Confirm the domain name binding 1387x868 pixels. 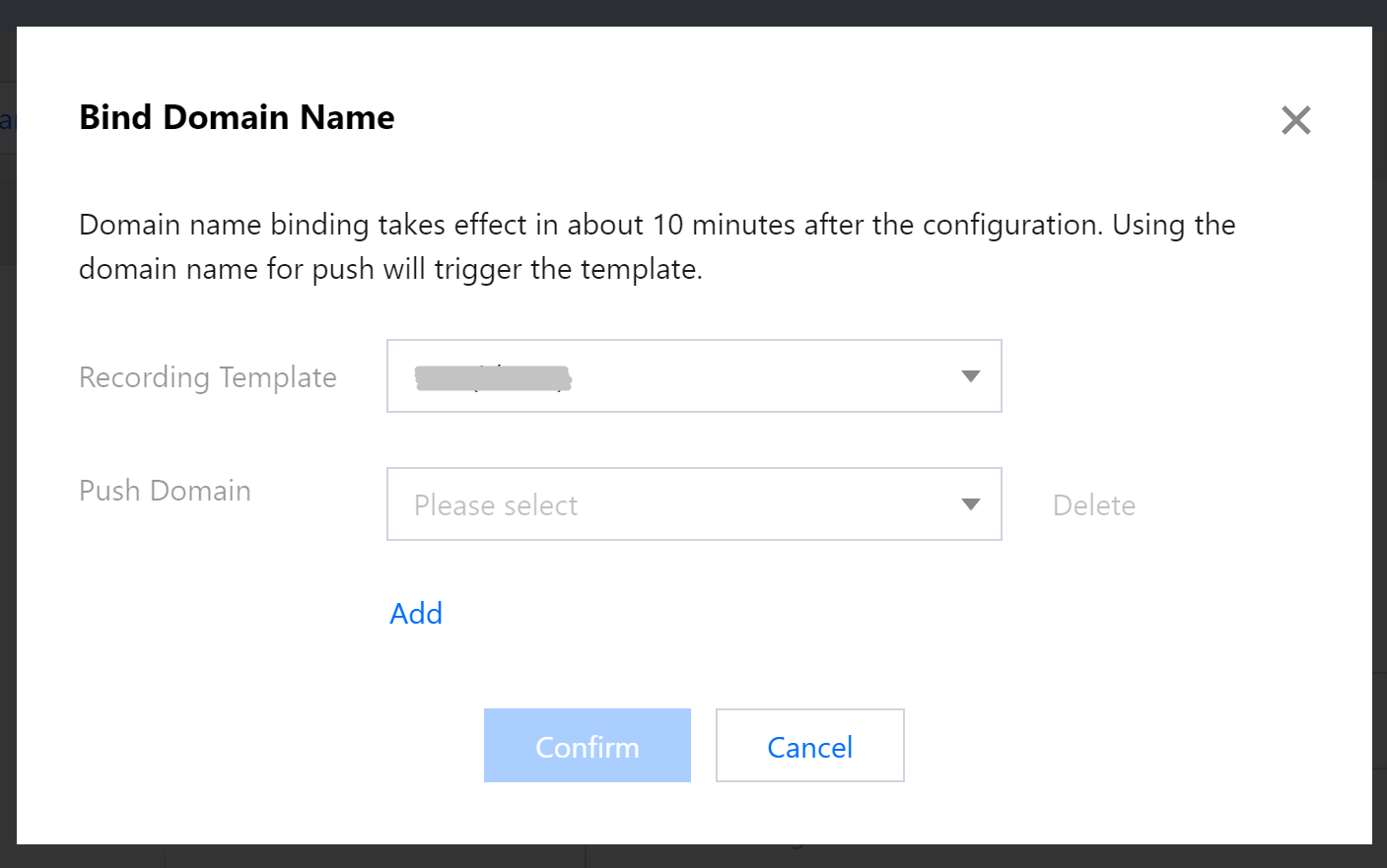(587, 746)
